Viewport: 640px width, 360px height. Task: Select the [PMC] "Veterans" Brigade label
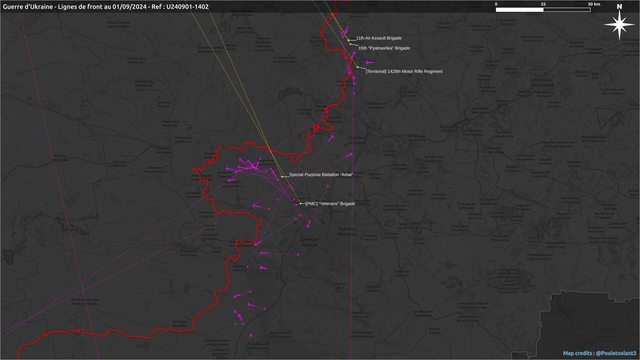tap(330, 204)
